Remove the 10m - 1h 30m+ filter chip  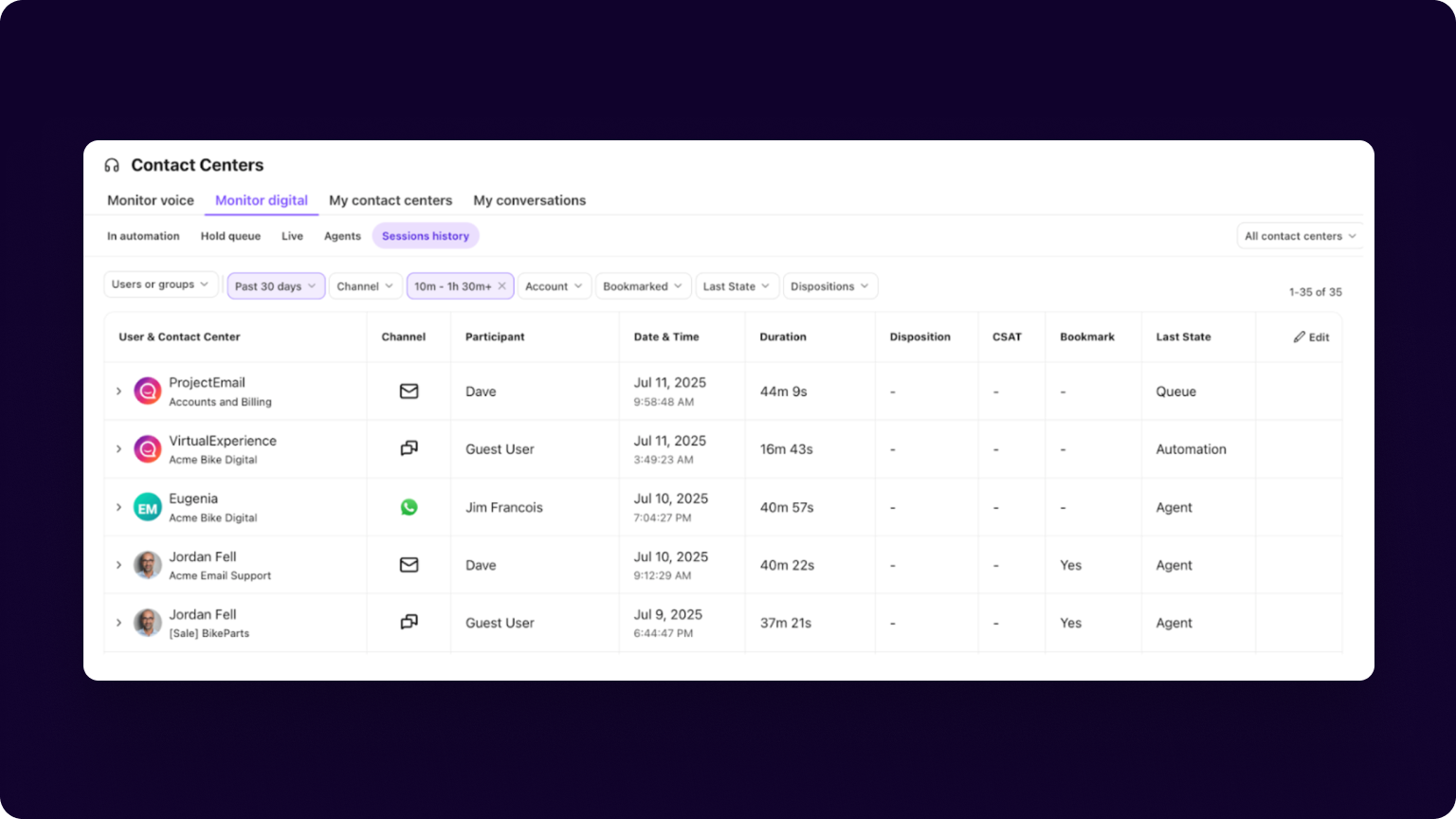pyautogui.click(x=500, y=285)
